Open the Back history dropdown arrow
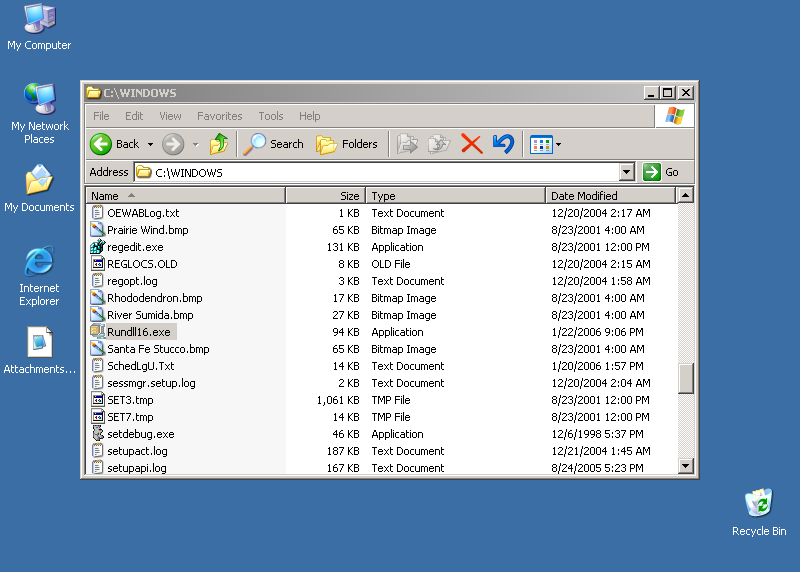Viewport: 800px width, 572px height. (x=150, y=145)
